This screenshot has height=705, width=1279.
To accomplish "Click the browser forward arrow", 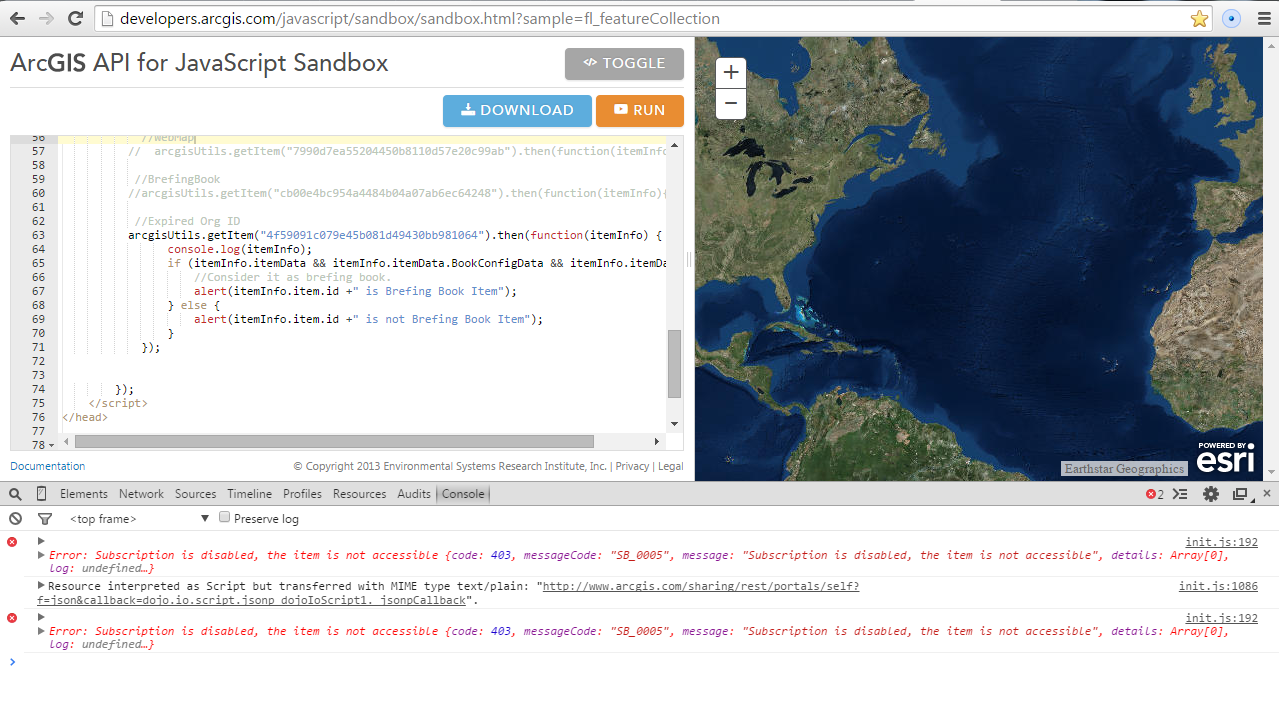I will click(x=46, y=18).
